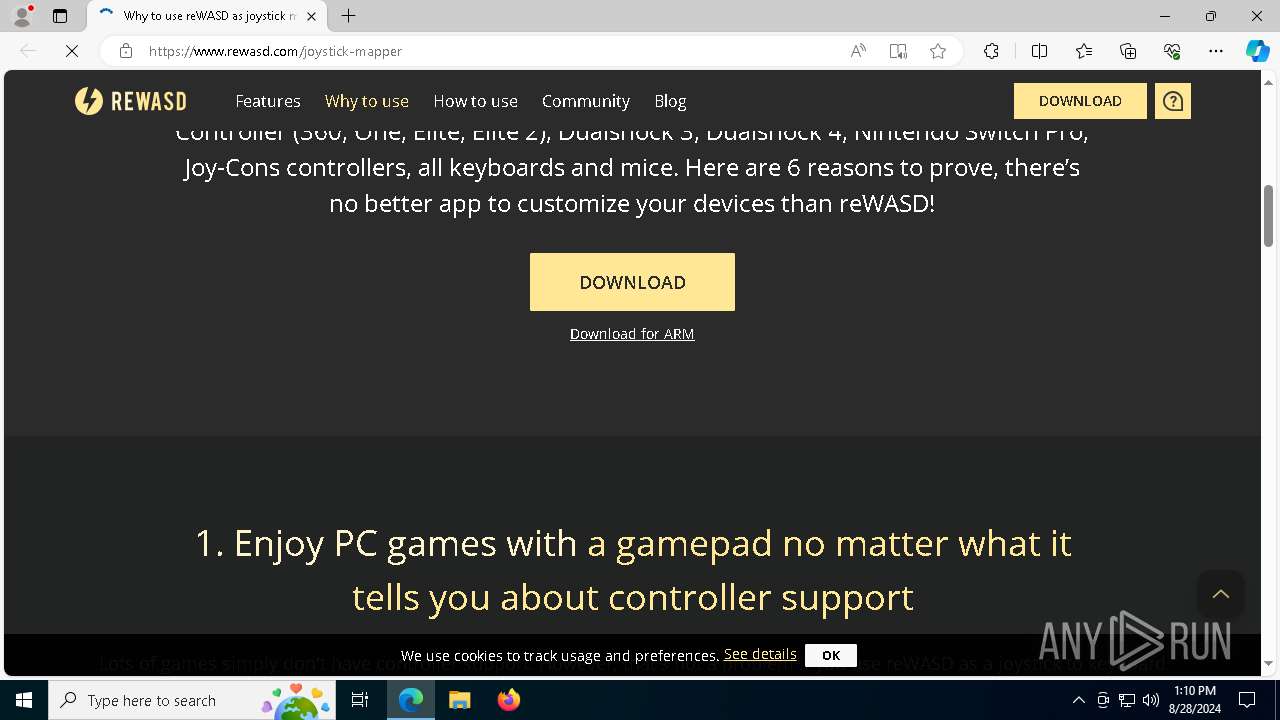This screenshot has height=720, width=1280.
Task: Open the Favorites list icon
Action: (x=1084, y=51)
